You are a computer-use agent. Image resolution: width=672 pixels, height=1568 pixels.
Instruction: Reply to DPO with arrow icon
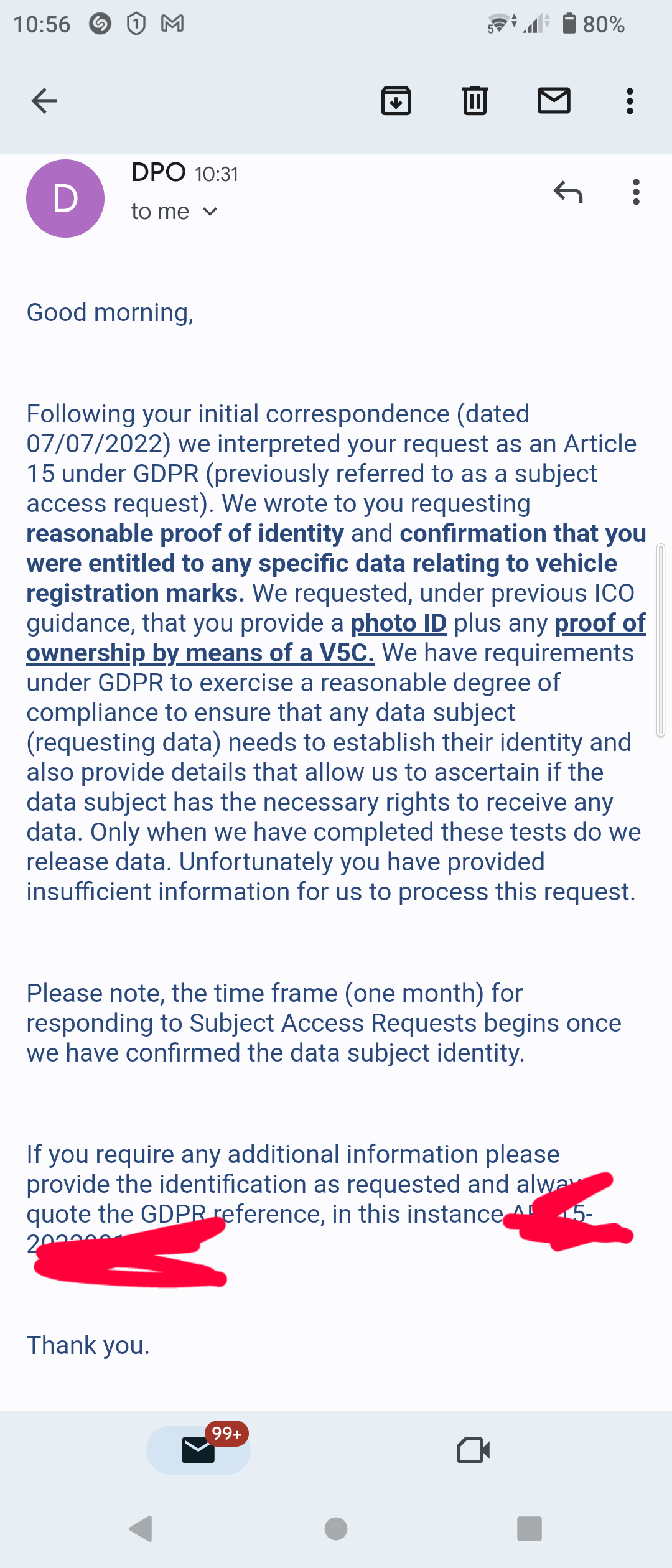pyautogui.click(x=568, y=192)
